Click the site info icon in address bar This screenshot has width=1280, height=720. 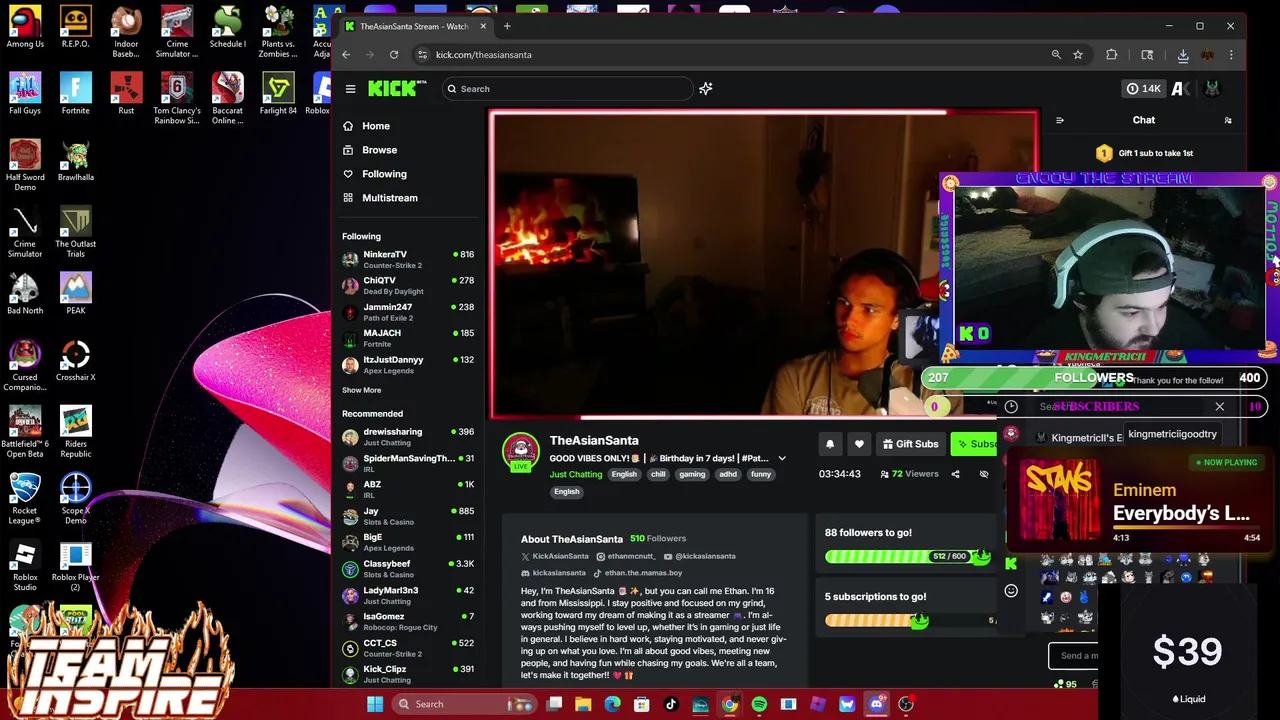click(x=422, y=55)
